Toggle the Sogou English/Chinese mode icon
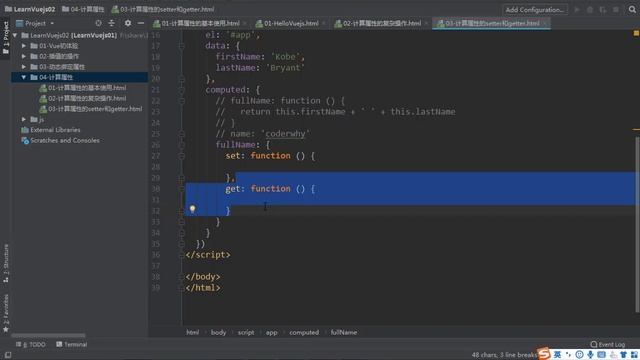 [558, 355]
